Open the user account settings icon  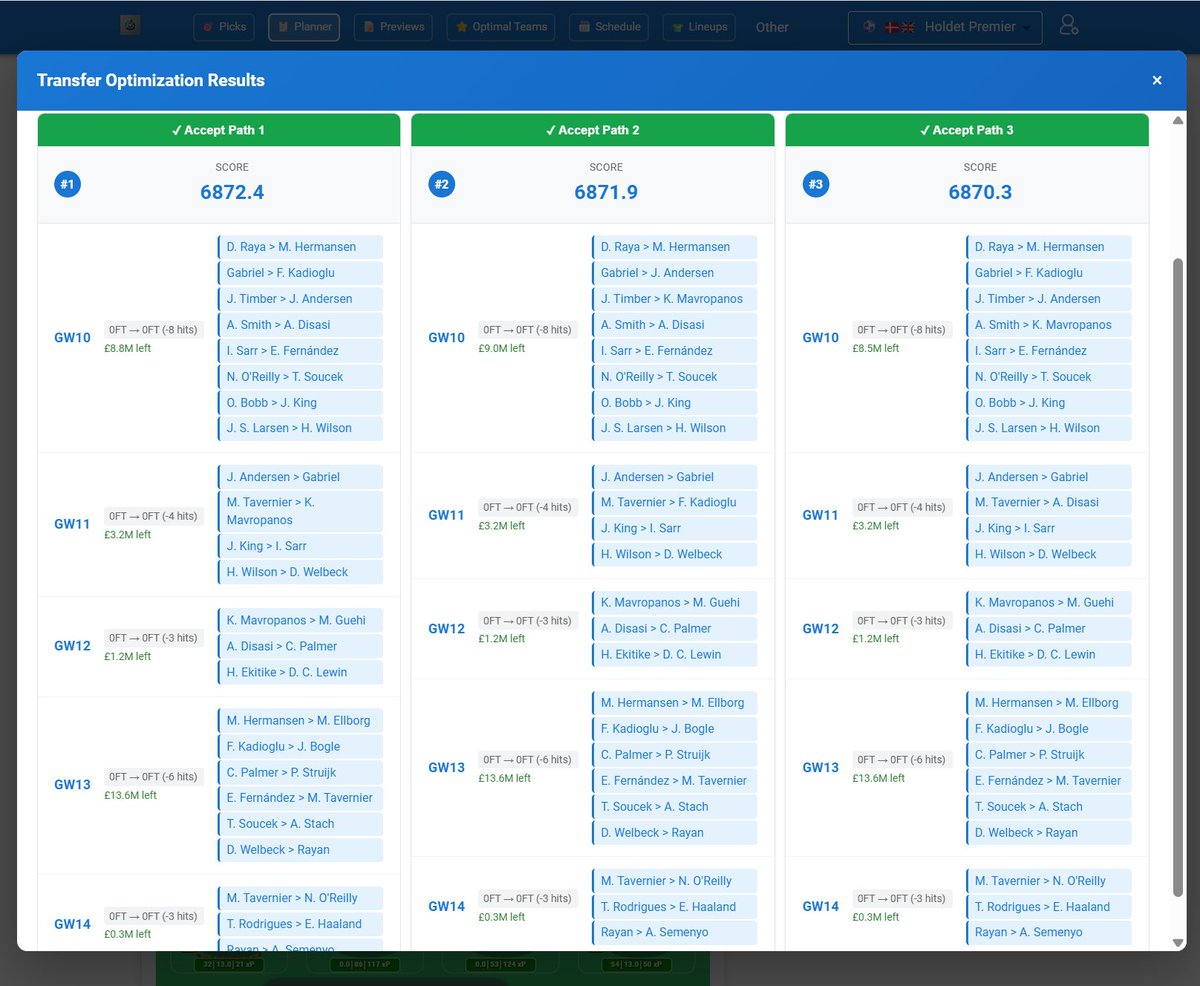point(1068,26)
